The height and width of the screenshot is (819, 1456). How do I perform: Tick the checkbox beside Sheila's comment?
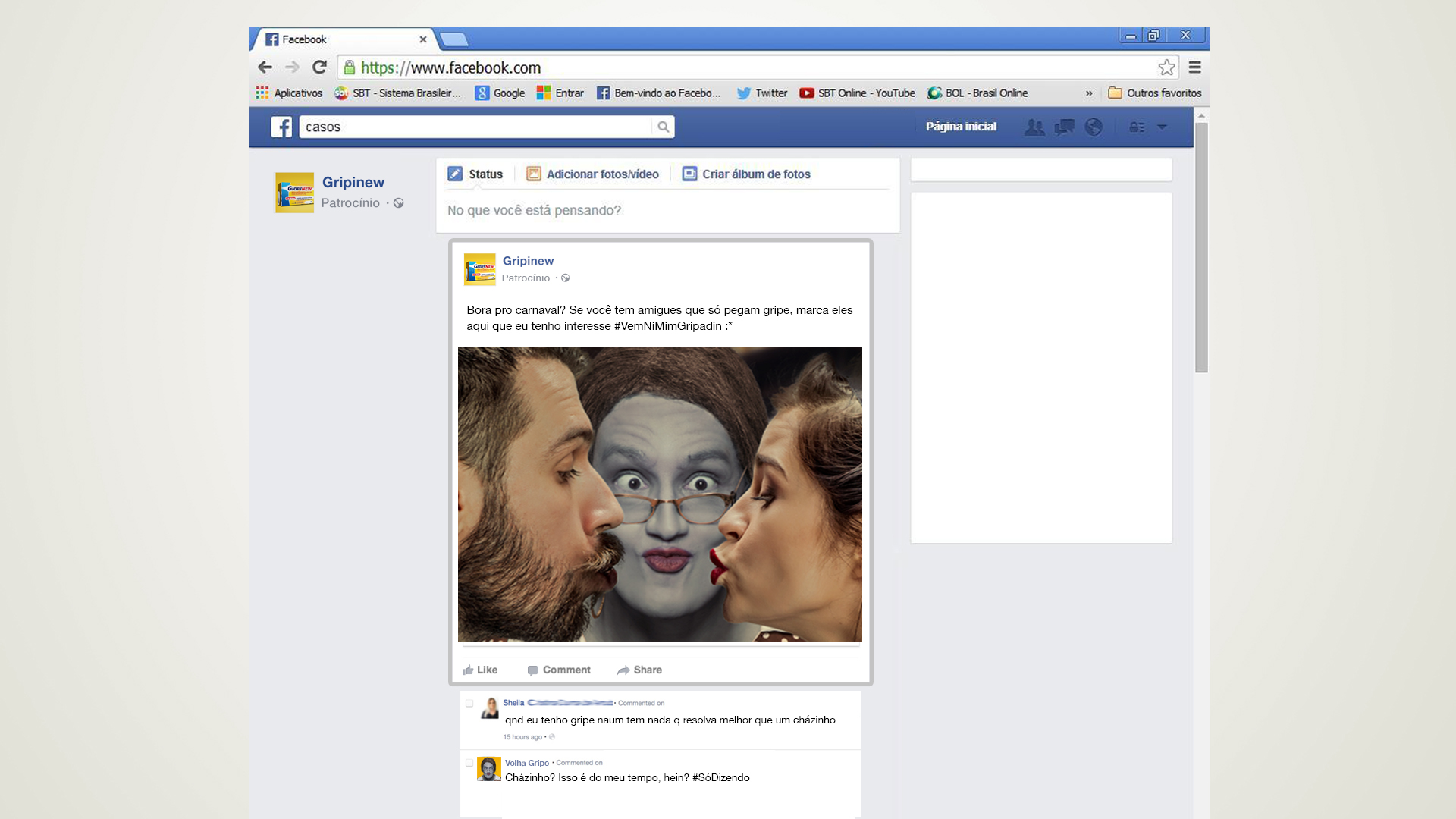[469, 704]
